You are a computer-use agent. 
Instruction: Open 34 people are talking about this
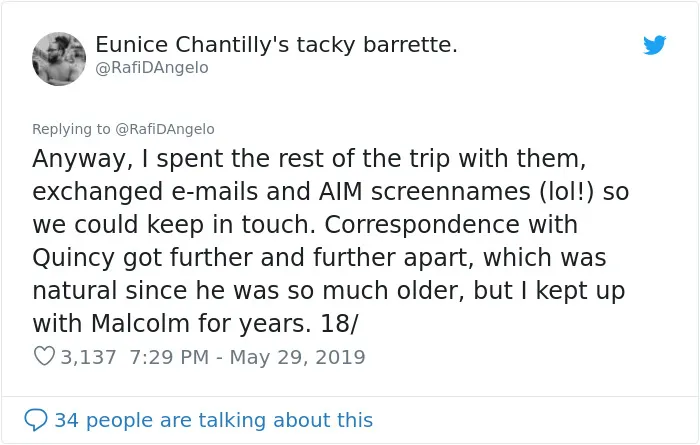click(x=213, y=420)
